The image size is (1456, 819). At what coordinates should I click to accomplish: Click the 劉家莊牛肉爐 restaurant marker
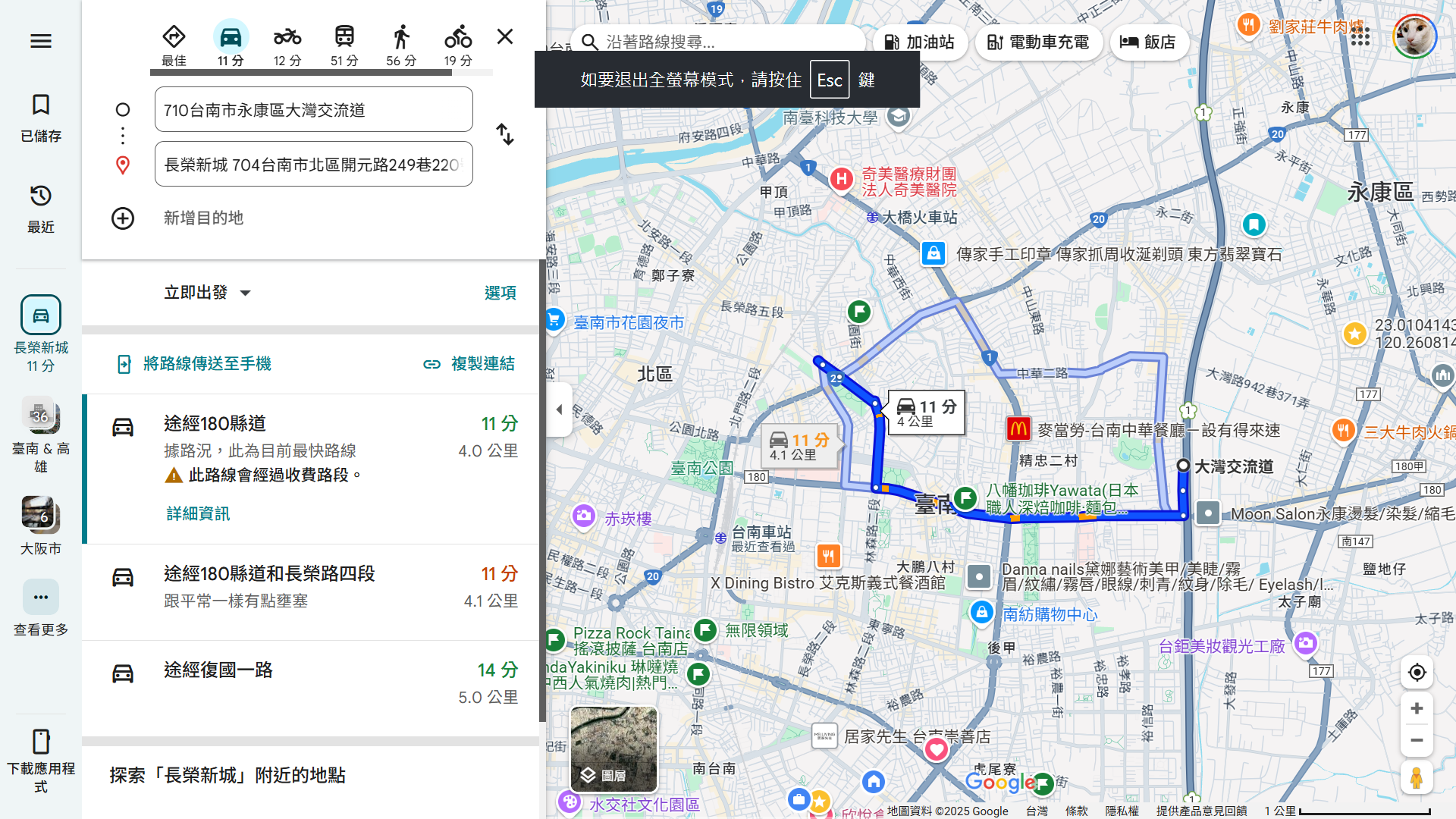1248,25
